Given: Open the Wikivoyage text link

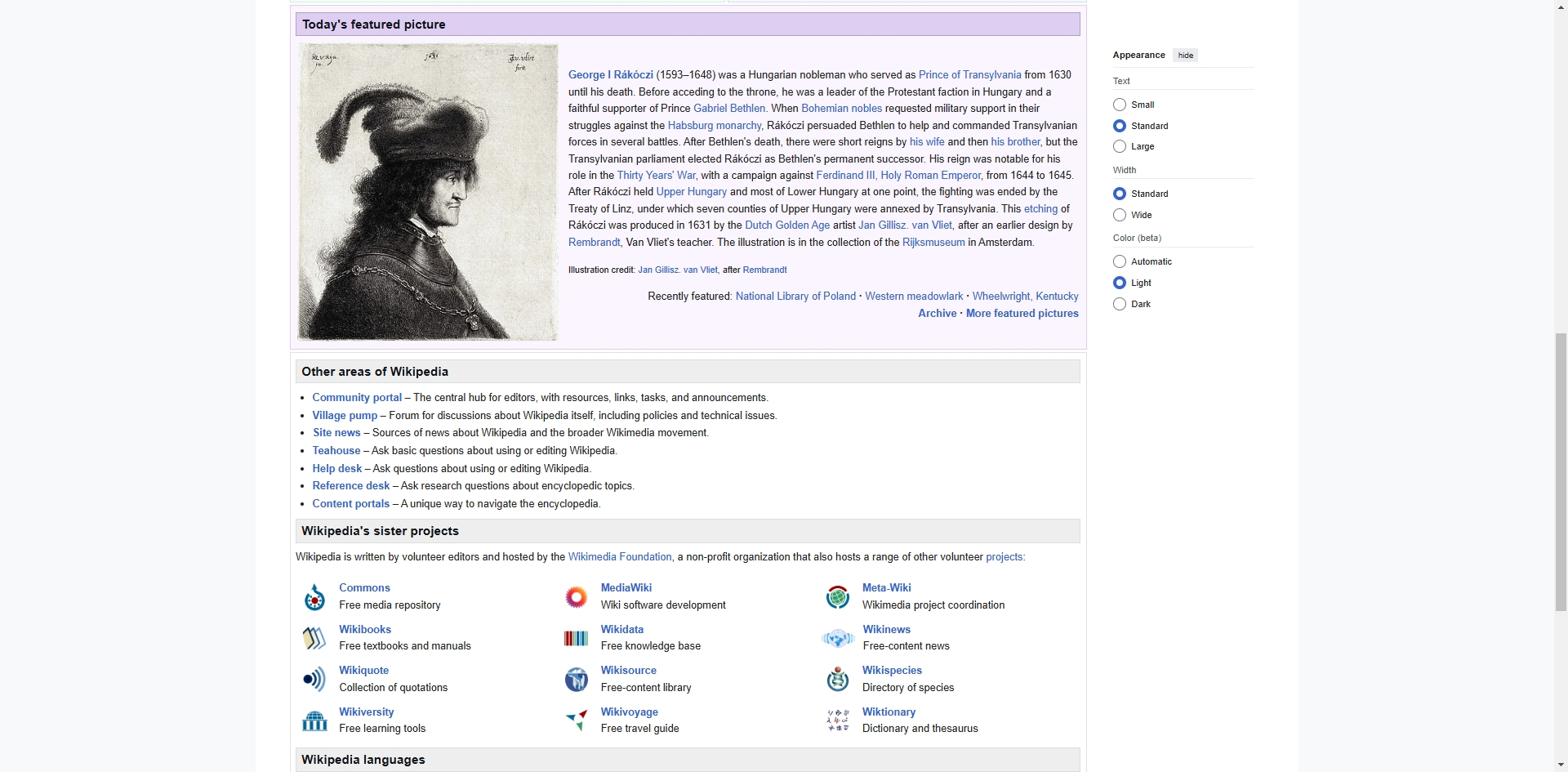Looking at the screenshot, I should click(x=630, y=712).
